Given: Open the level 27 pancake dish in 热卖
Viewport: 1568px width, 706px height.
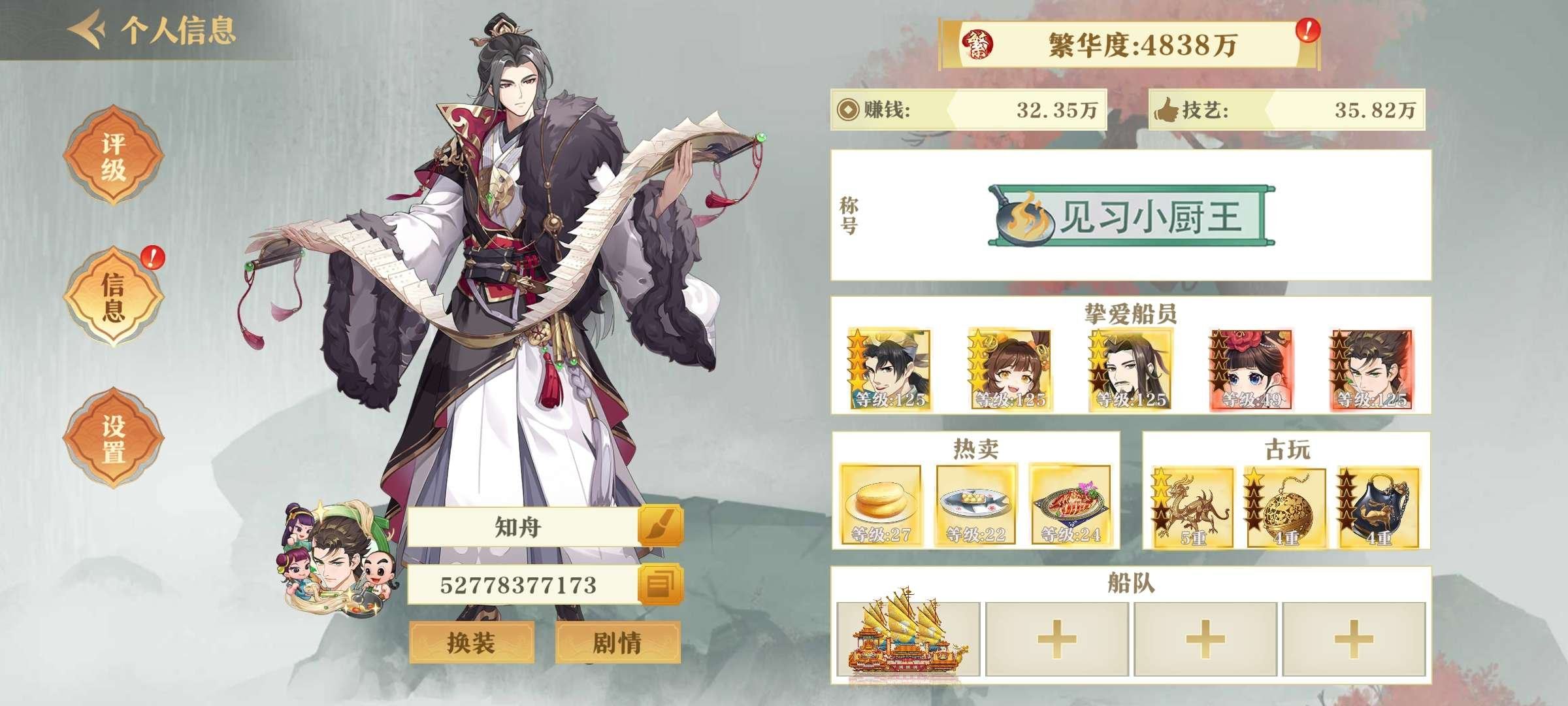Looking at the screenshot, I should coord(881,505).
